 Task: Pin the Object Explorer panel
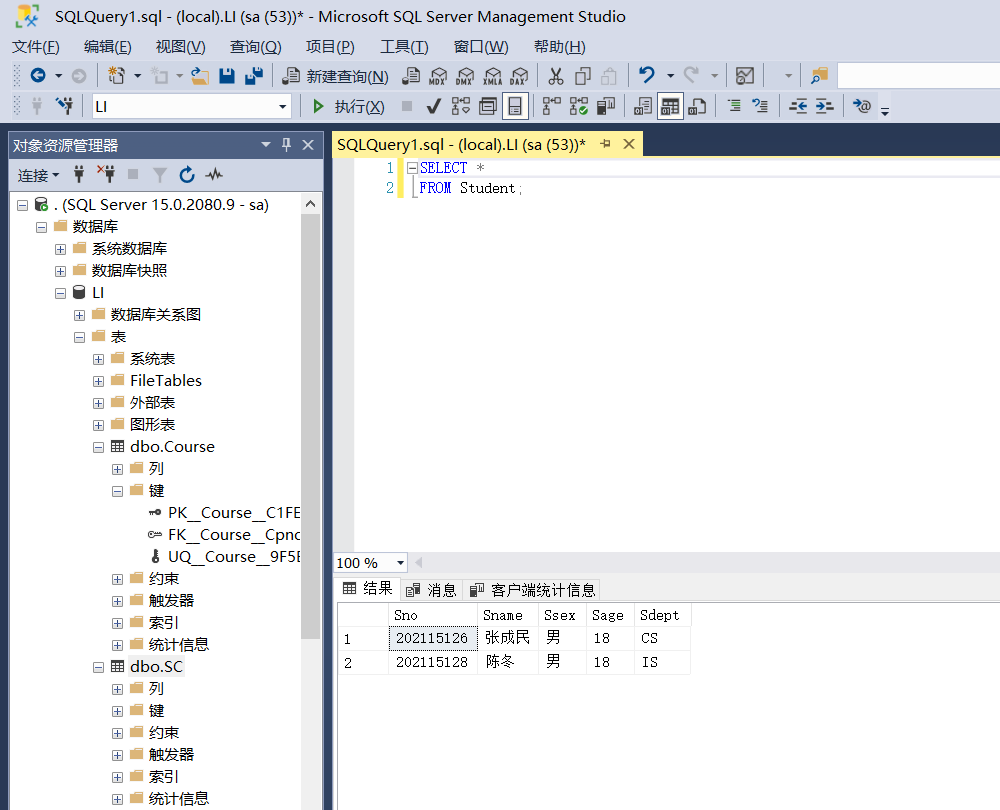[286, 144]
